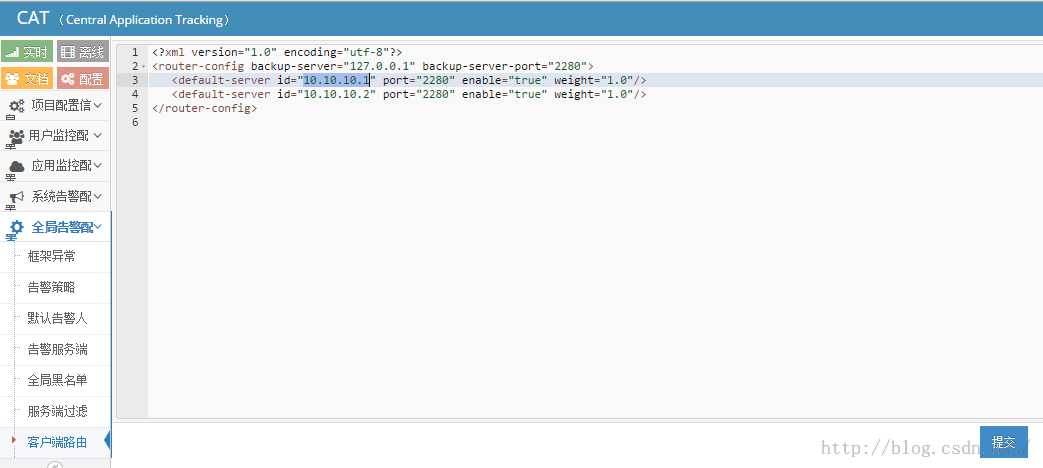The width and height of the screenshot is (1043, 468).
Task: Click the 用户监控配置 menu label
Action: coord(59,135)
